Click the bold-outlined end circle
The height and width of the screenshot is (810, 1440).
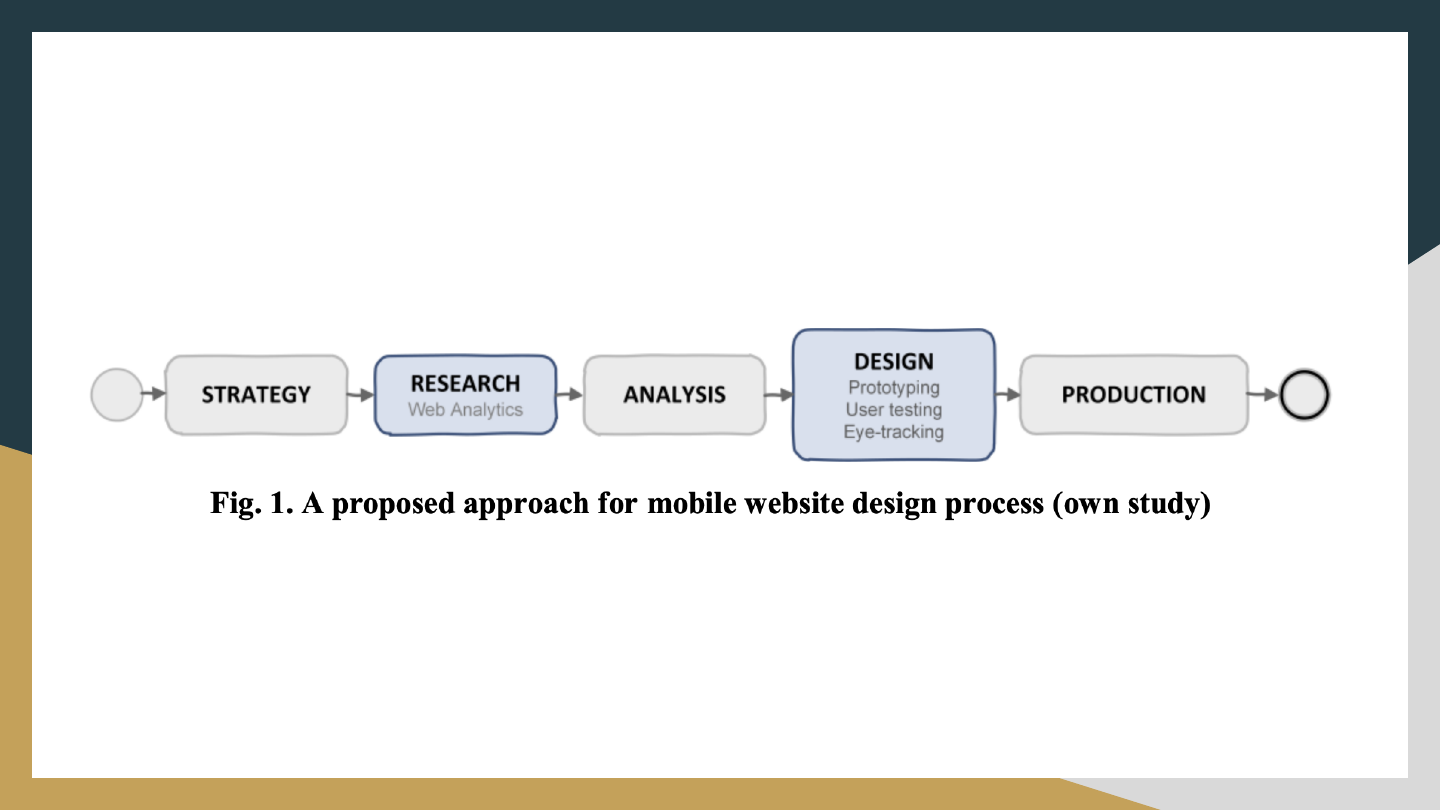pyautogui.click(x=1304, y=395)
